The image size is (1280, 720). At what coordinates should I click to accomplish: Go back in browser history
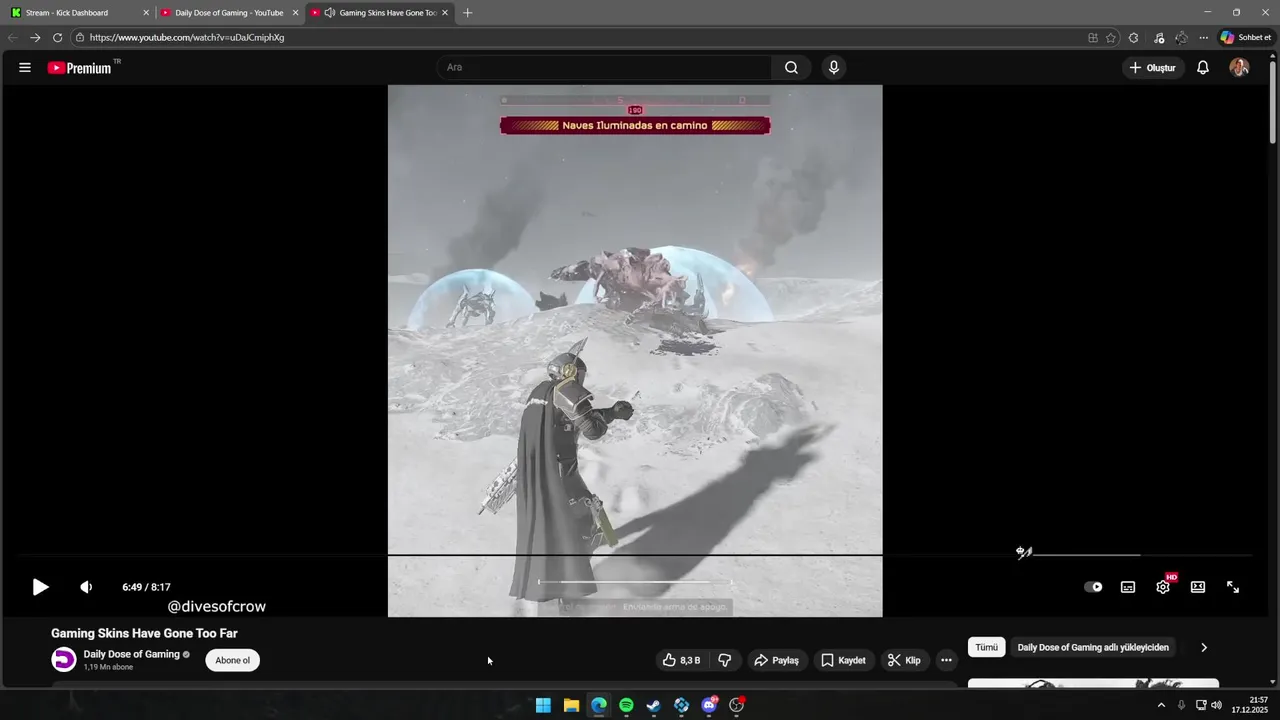13,37
